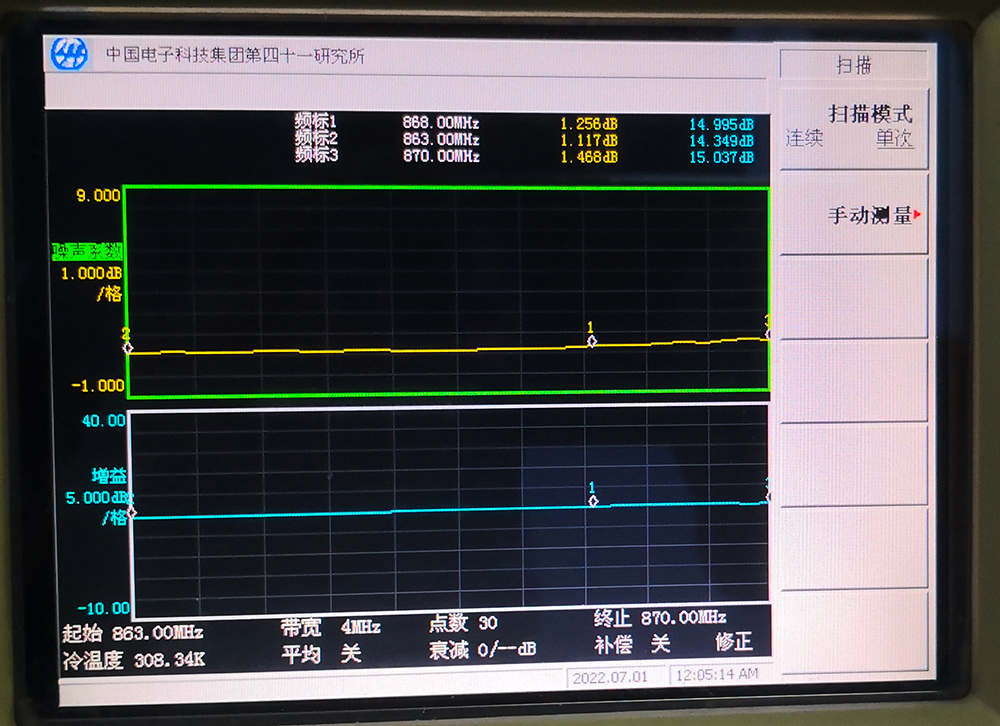The image size is (1000, 726).
Task: Select the 频标3 870.00MHz readout row
Action: tap(524, 157)
